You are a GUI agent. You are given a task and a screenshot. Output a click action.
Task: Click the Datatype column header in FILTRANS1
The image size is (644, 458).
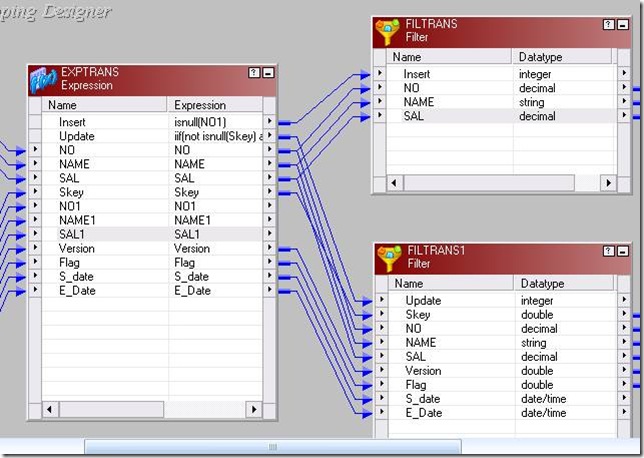coord(564,283)
